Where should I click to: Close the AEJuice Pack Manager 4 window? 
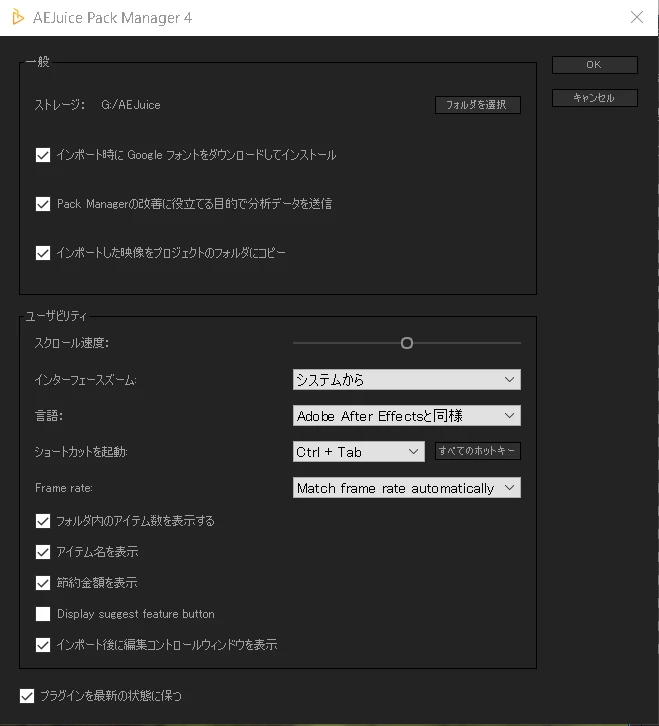(637, 17)
